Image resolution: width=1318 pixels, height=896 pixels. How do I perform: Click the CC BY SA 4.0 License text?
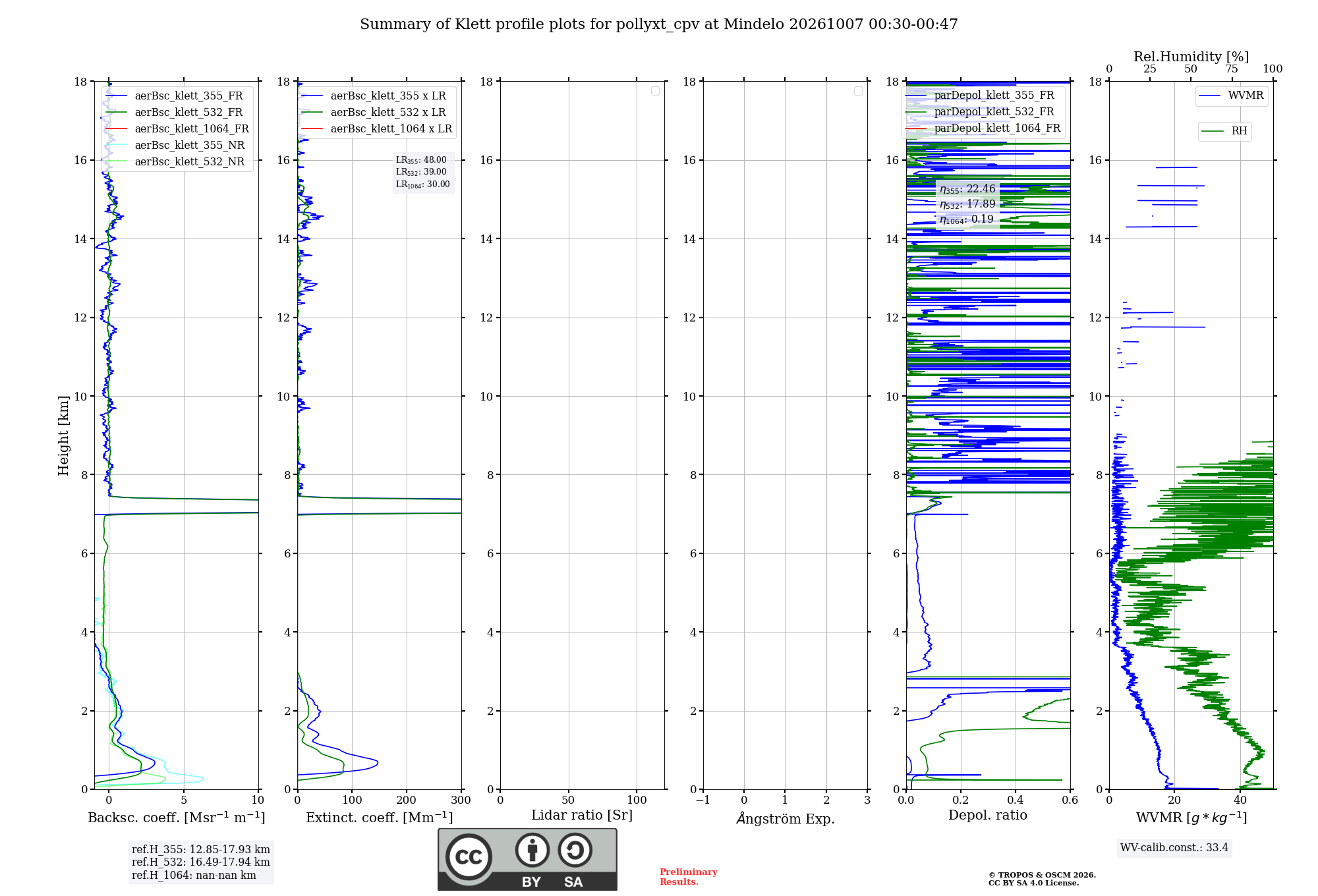pyautogui.click(x=1034, y=883)
